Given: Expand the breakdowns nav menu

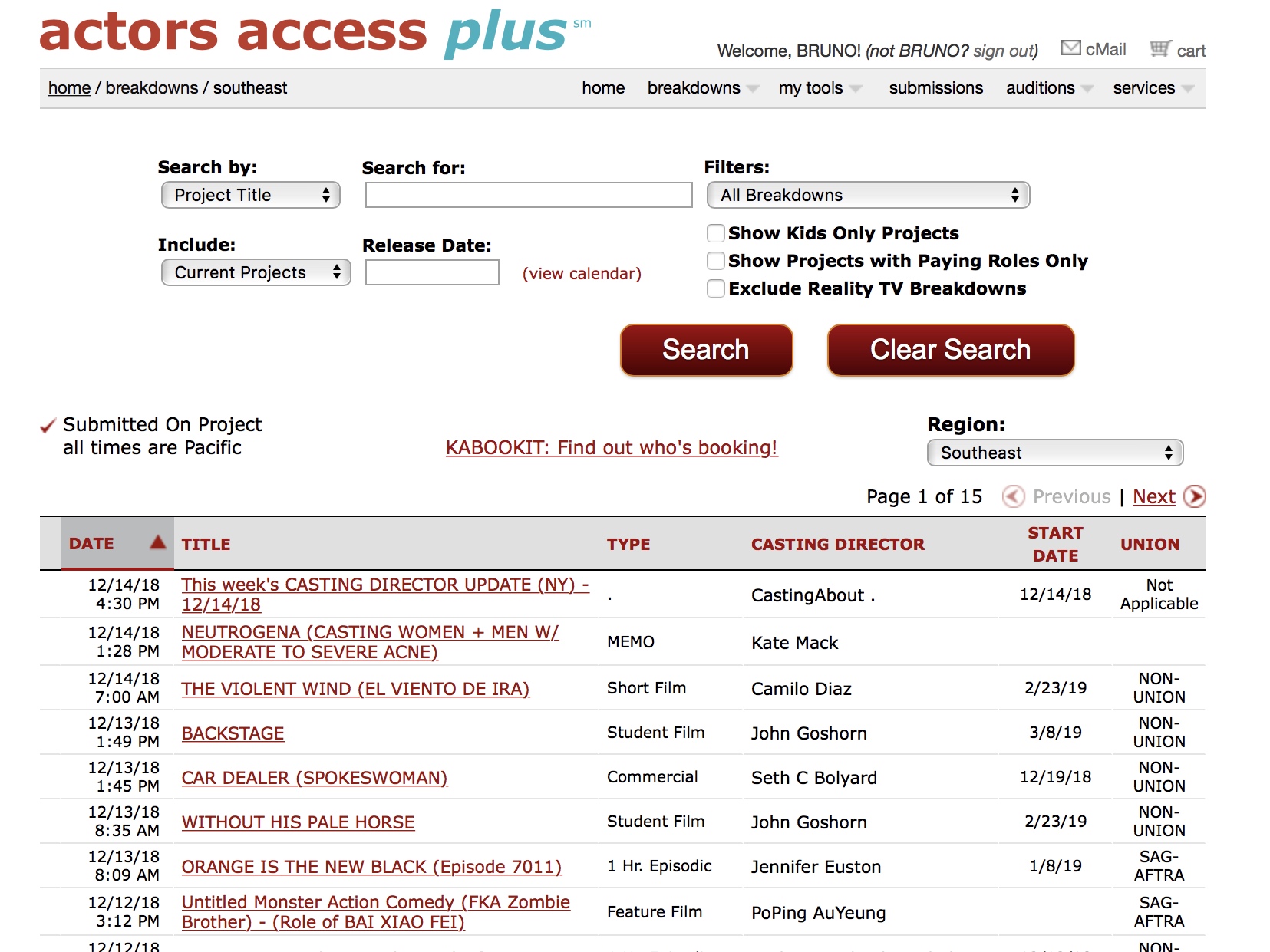Looking at the screenshot, I should coord(703,88).
